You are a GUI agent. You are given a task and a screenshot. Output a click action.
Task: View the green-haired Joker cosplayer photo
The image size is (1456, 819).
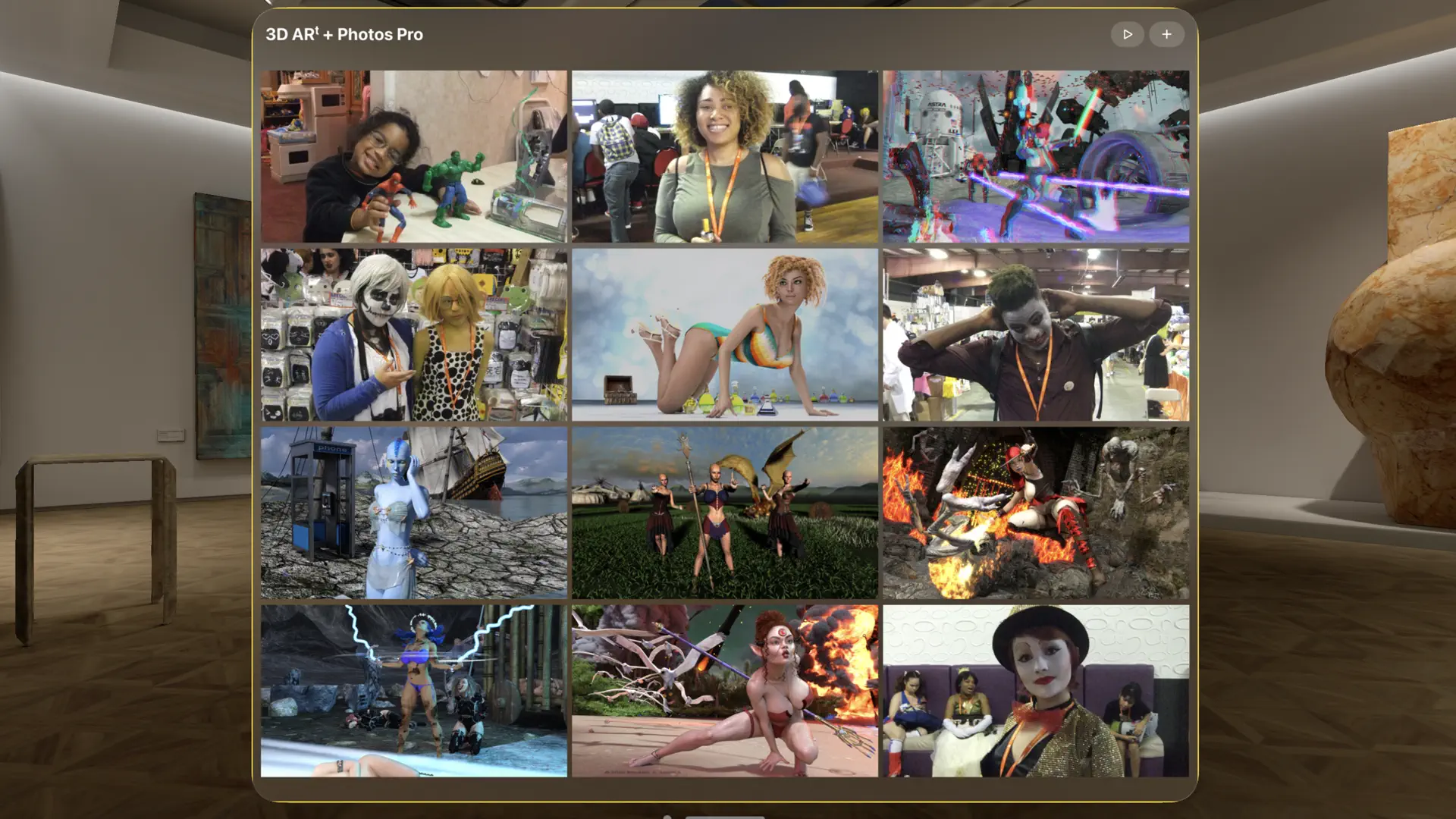click(x=1036, y=334)
